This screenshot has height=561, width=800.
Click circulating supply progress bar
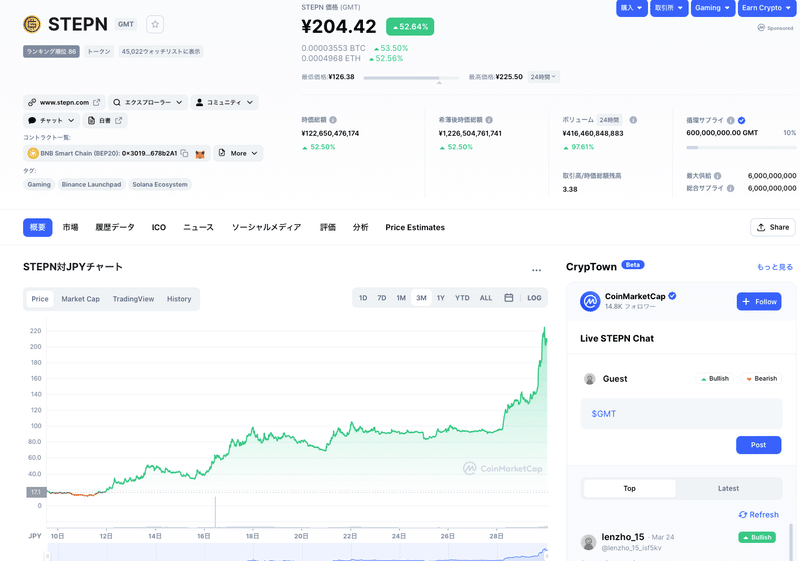coord(741,147)
